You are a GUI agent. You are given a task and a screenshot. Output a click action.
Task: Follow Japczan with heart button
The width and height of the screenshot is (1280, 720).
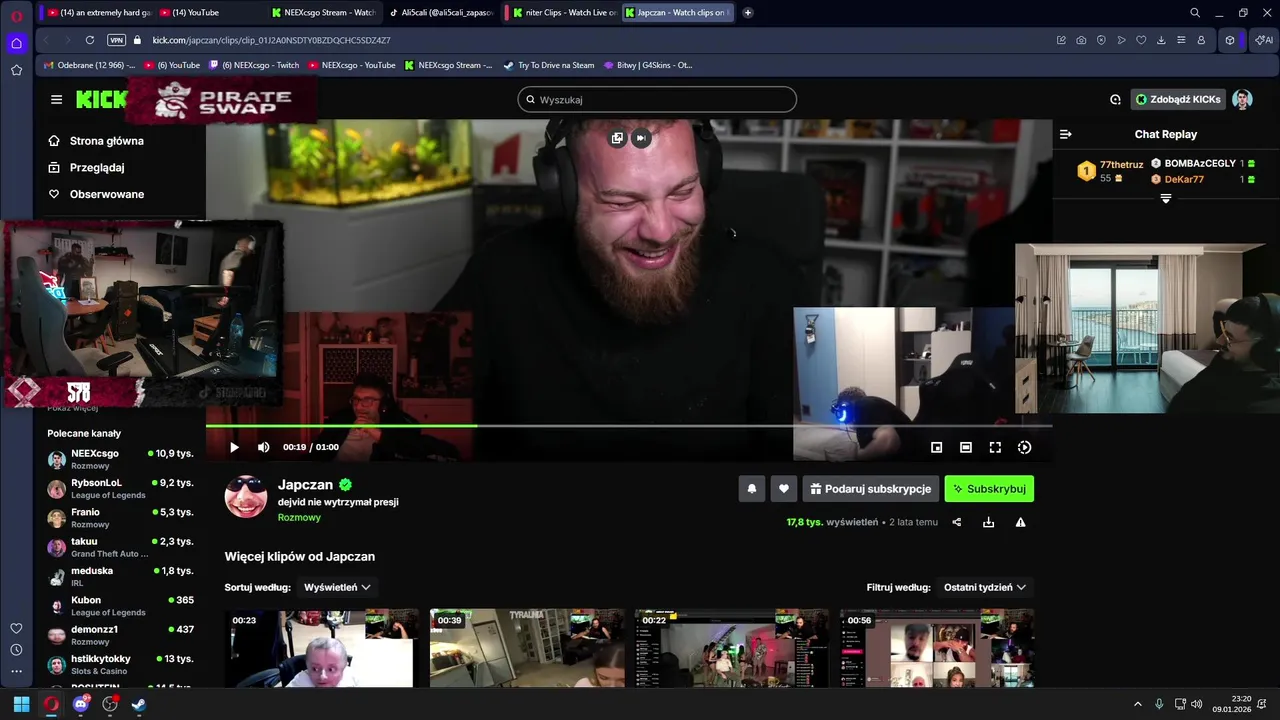(x=783, y=489)
